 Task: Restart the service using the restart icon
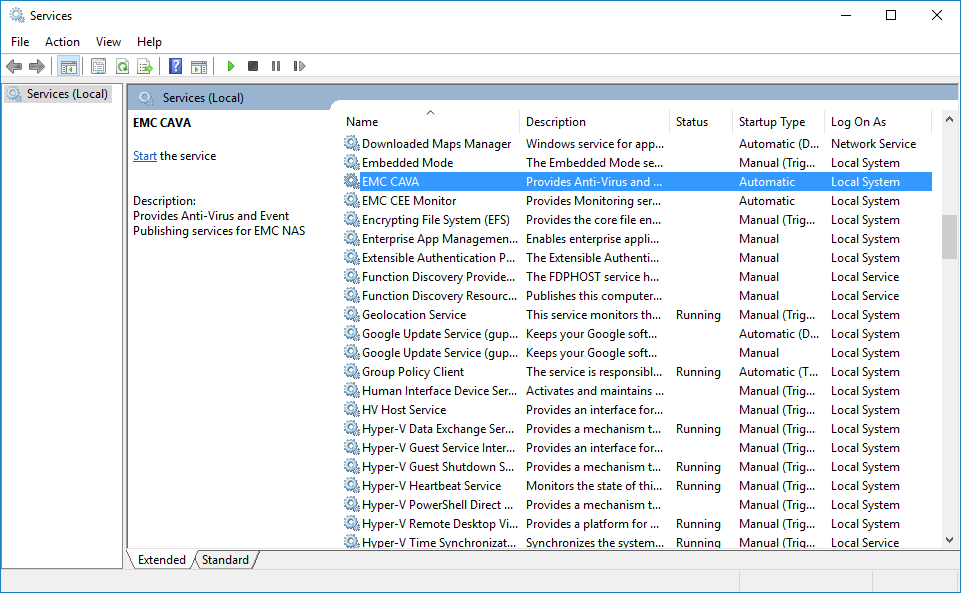[x=298, y=66]
